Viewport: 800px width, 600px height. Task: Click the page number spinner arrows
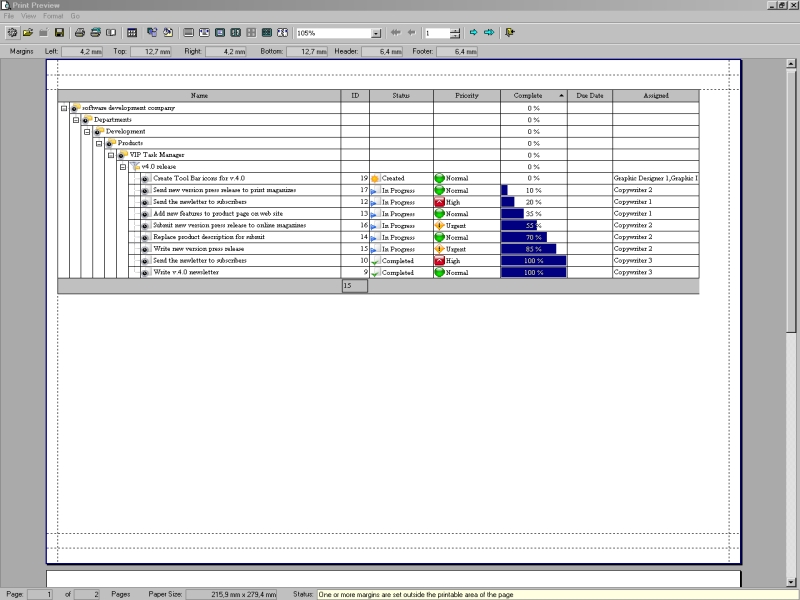tap(455, 33)
